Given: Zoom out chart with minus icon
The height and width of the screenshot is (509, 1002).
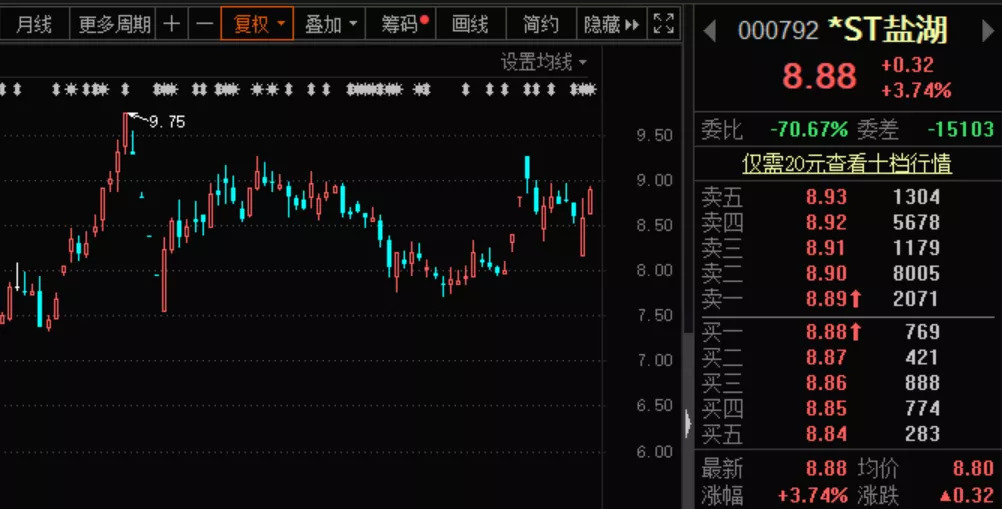Looking at the screenshot, I should coord(204,24).
